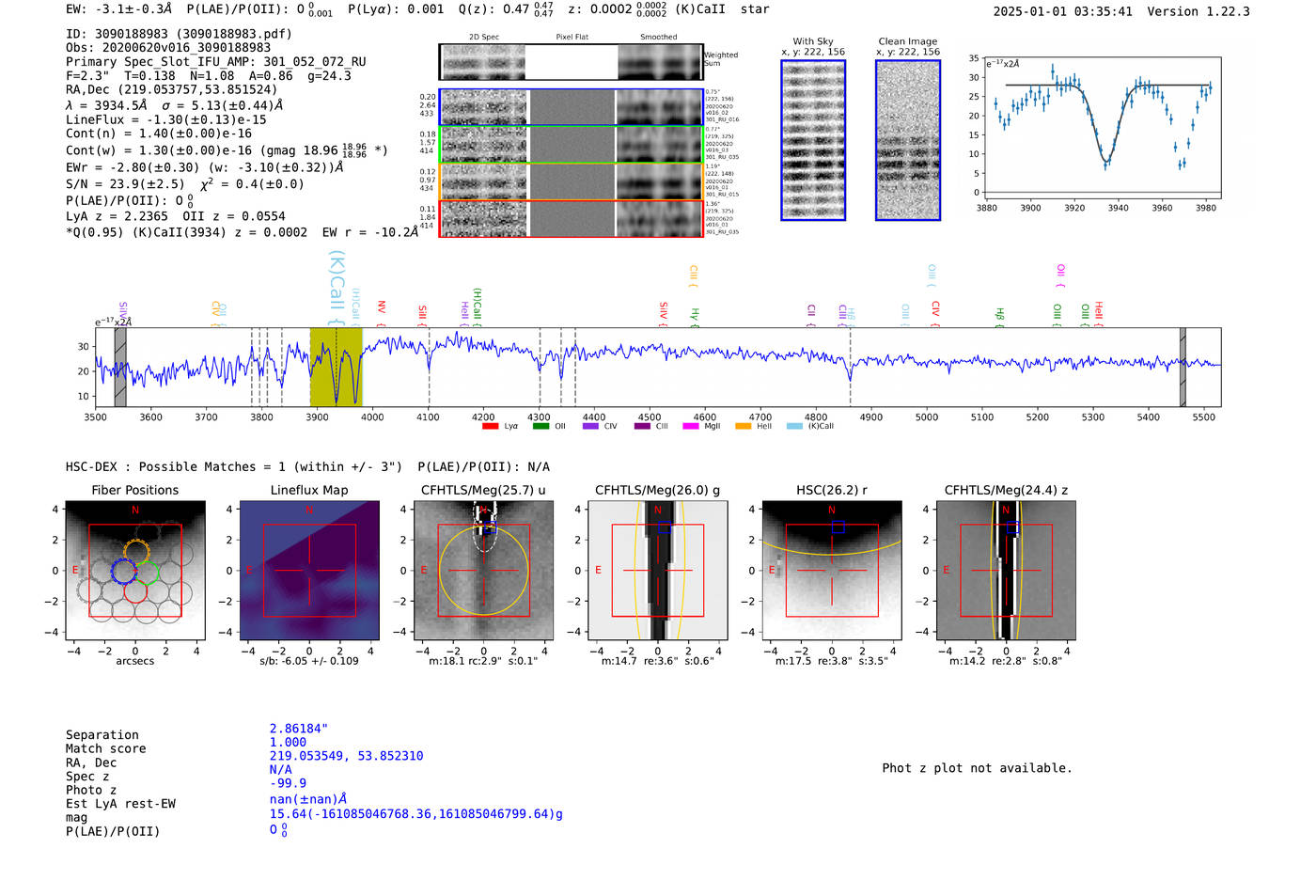The image size is (1316, 896).
Task: Click 'Phot z plot not available.' text
Action: (978, 768)
